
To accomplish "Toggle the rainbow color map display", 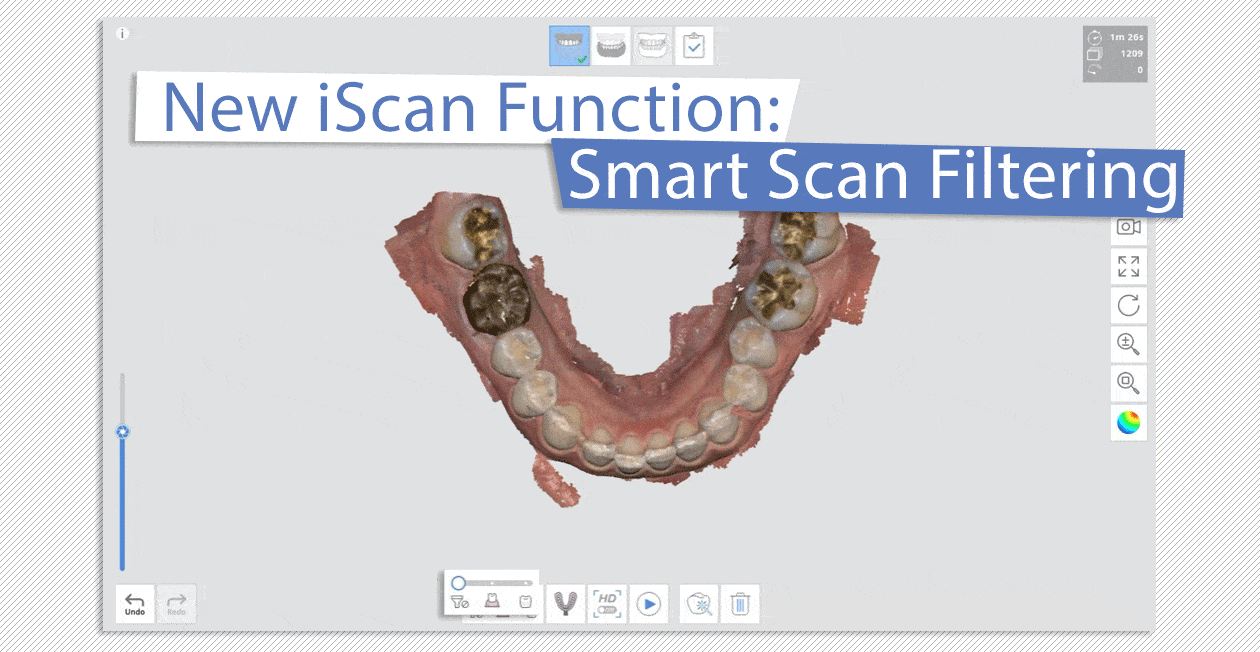I will (x=1129, y=422).
